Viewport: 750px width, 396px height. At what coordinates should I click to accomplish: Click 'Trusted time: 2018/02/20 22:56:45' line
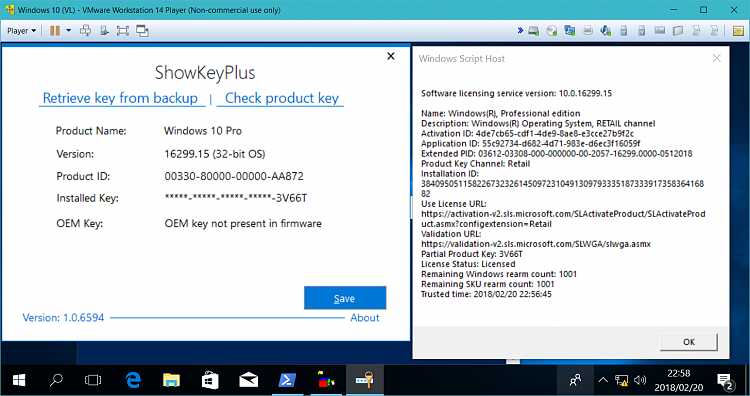486,294
